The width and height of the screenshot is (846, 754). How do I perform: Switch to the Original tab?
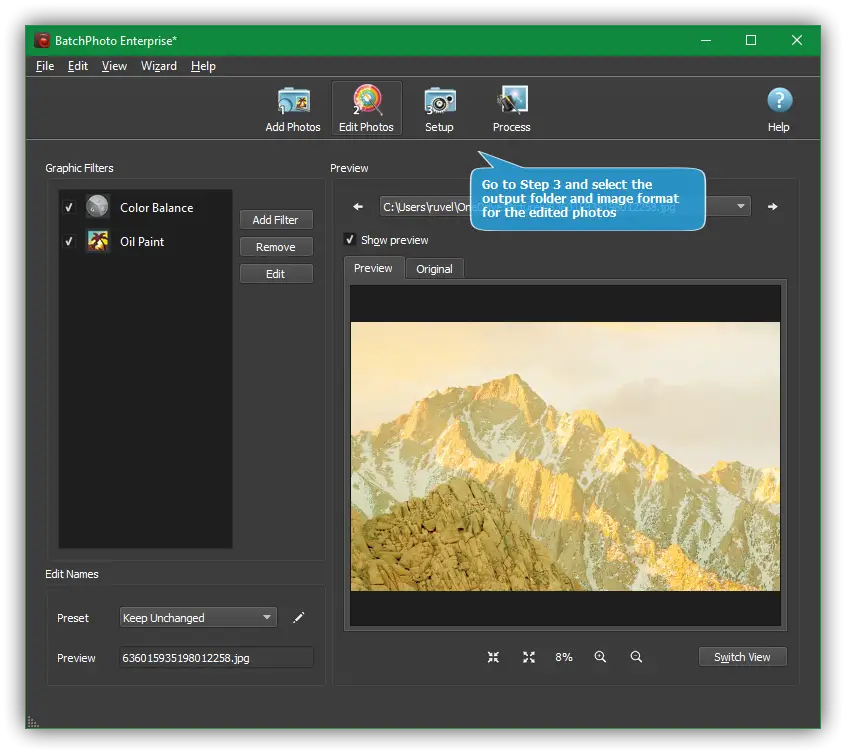(x=434, y=269)
